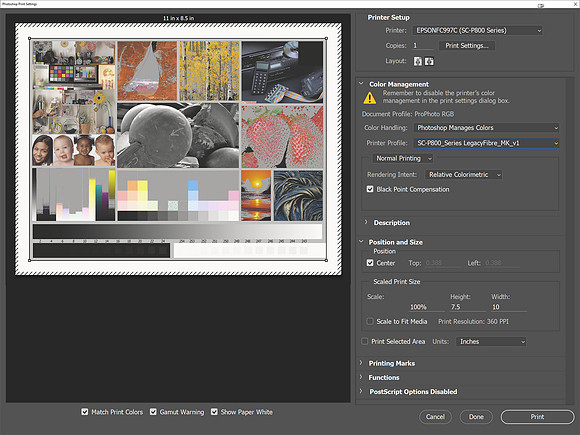Expand the Printing Marks section
This screenshot has width=580, height=435.
(x=391, y=363)
